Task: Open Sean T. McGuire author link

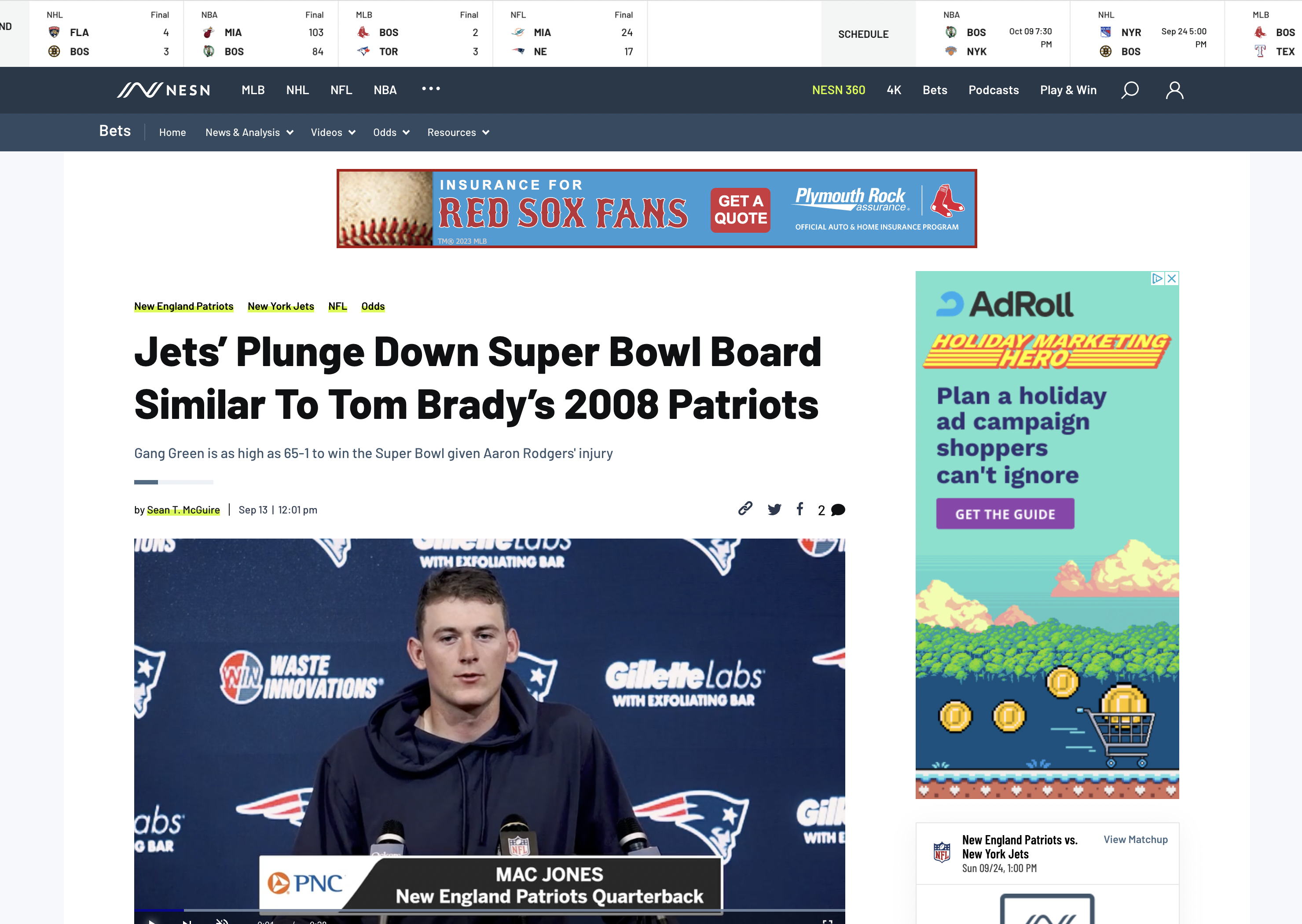Action: pos(183,510)
